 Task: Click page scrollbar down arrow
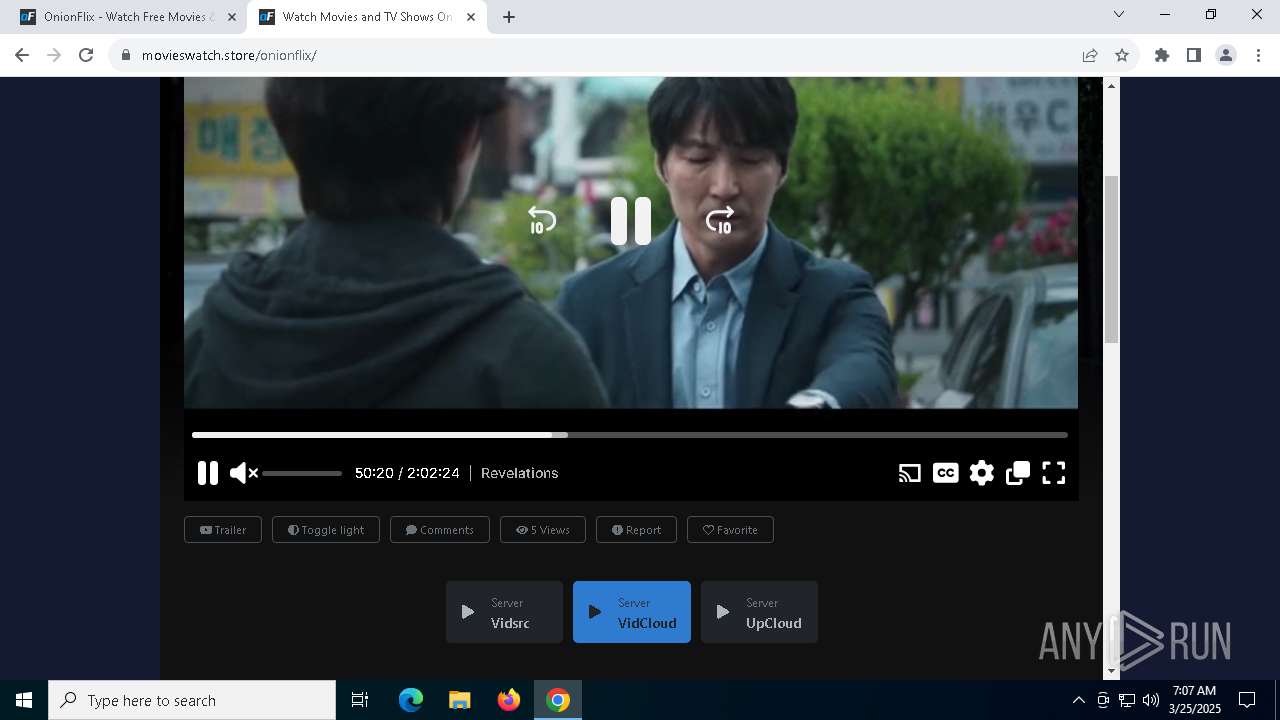pyautogui.click(x=1111, y=671)
